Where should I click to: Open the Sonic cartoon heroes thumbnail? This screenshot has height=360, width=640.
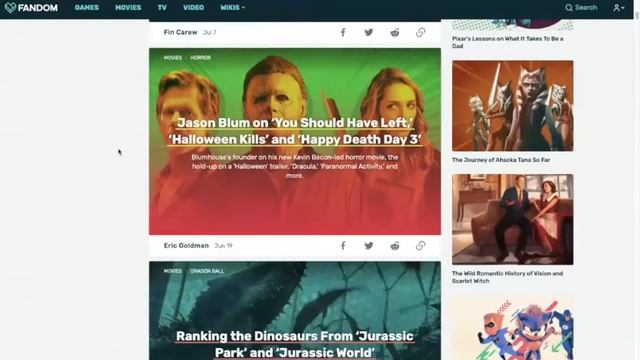point(513,329)
